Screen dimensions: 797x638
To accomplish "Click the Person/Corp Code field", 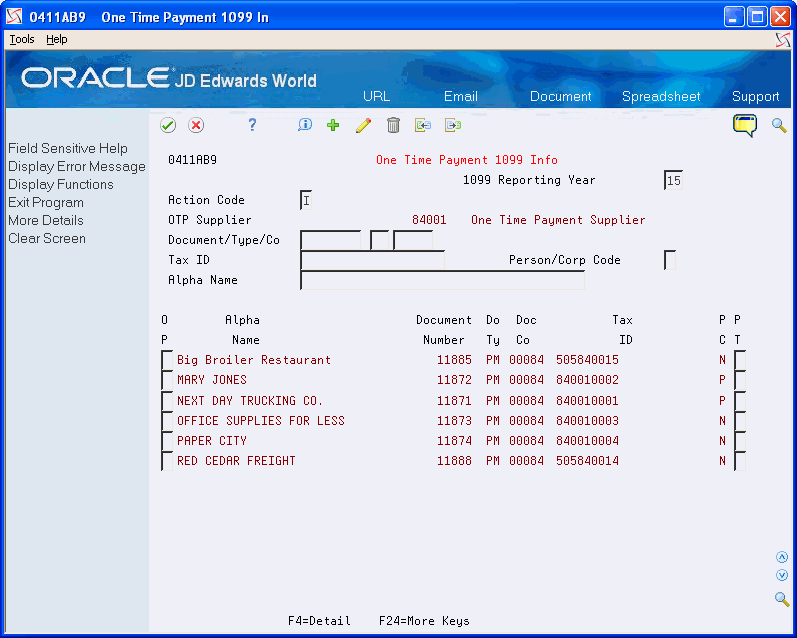I will pos(670,260).
